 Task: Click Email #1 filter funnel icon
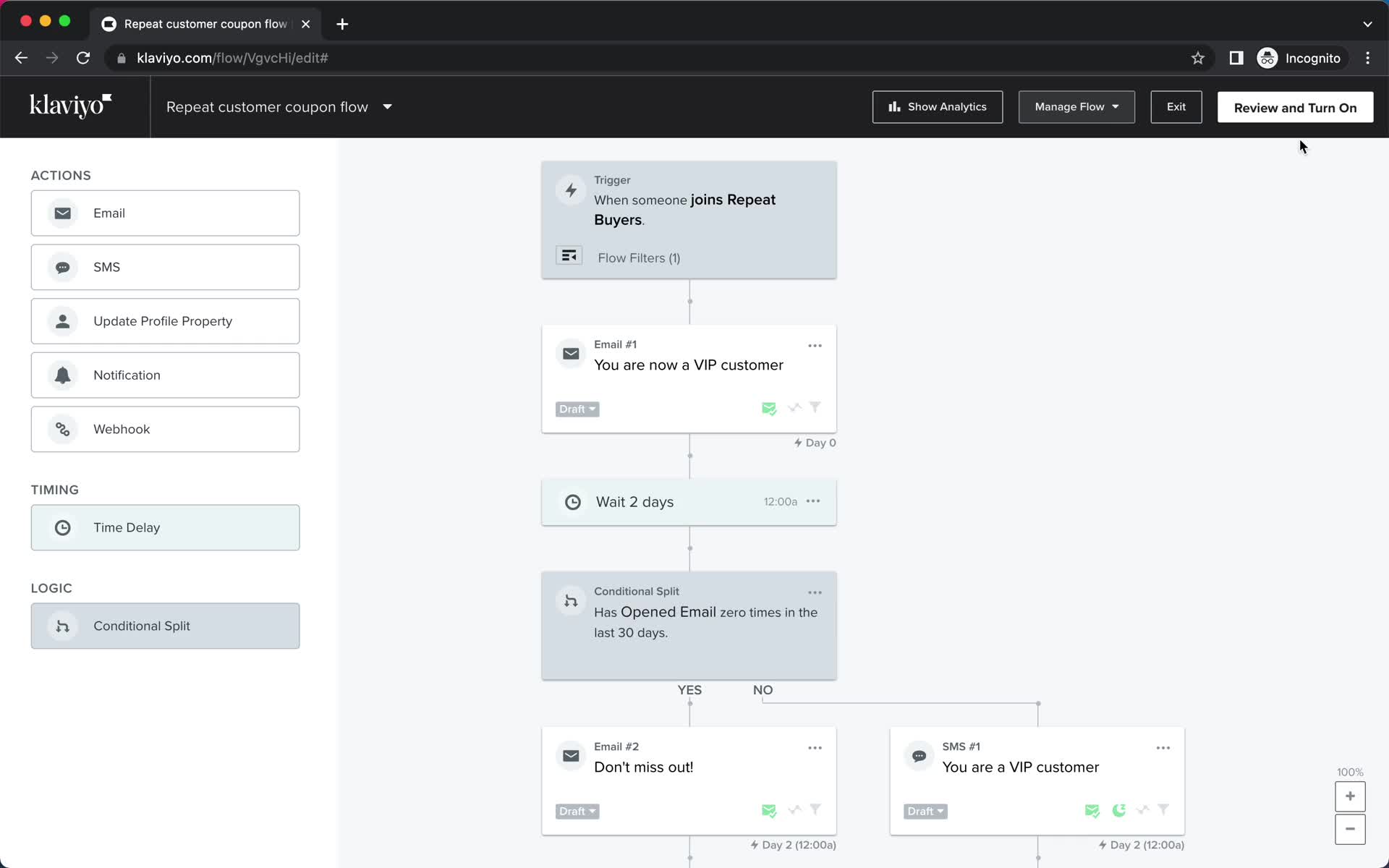click(x=815, y=407)
